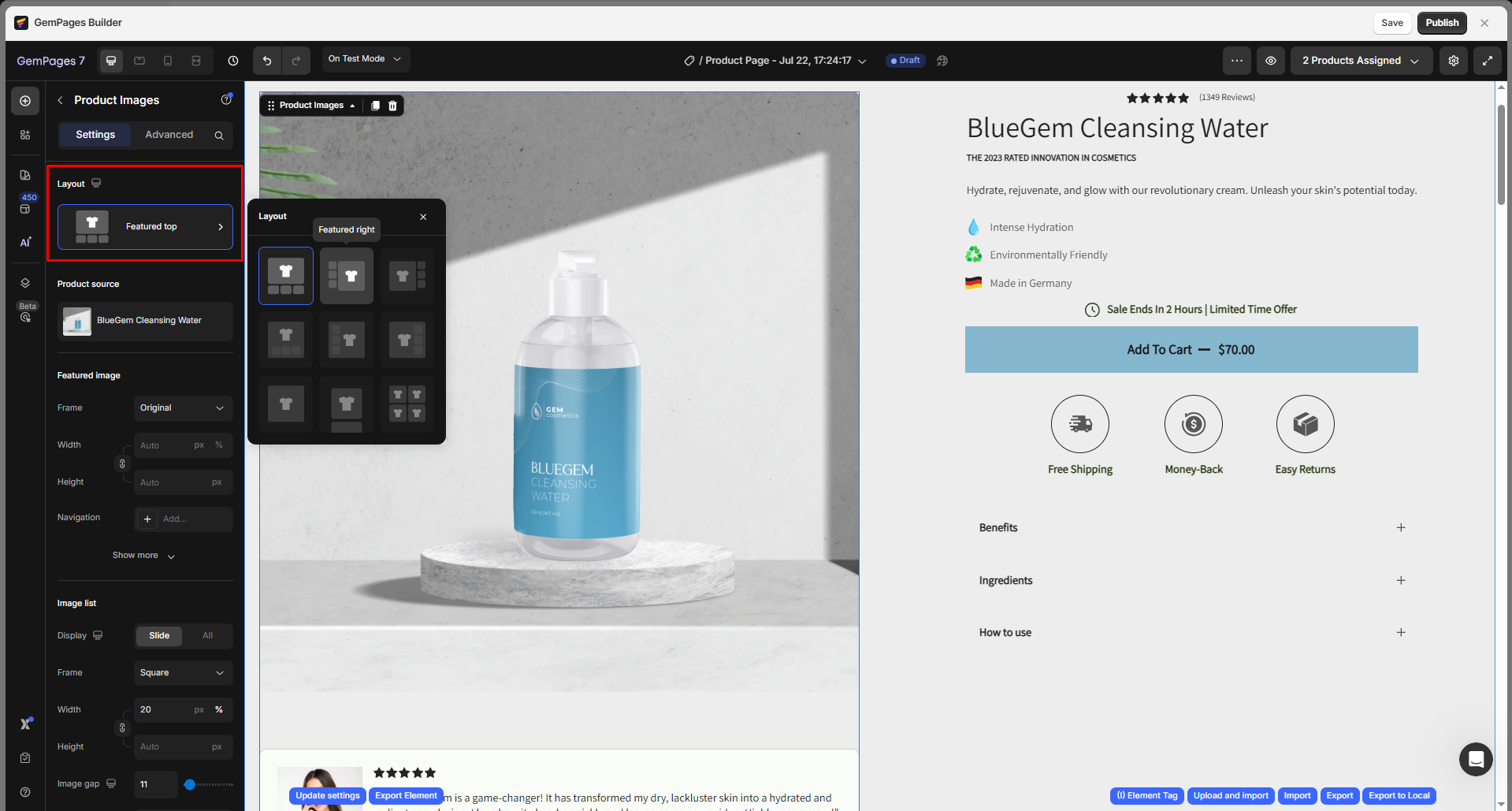Switch Image list display to All
Image resolution: width=1512 pixels, height=811 pixels.
point(208,636)
